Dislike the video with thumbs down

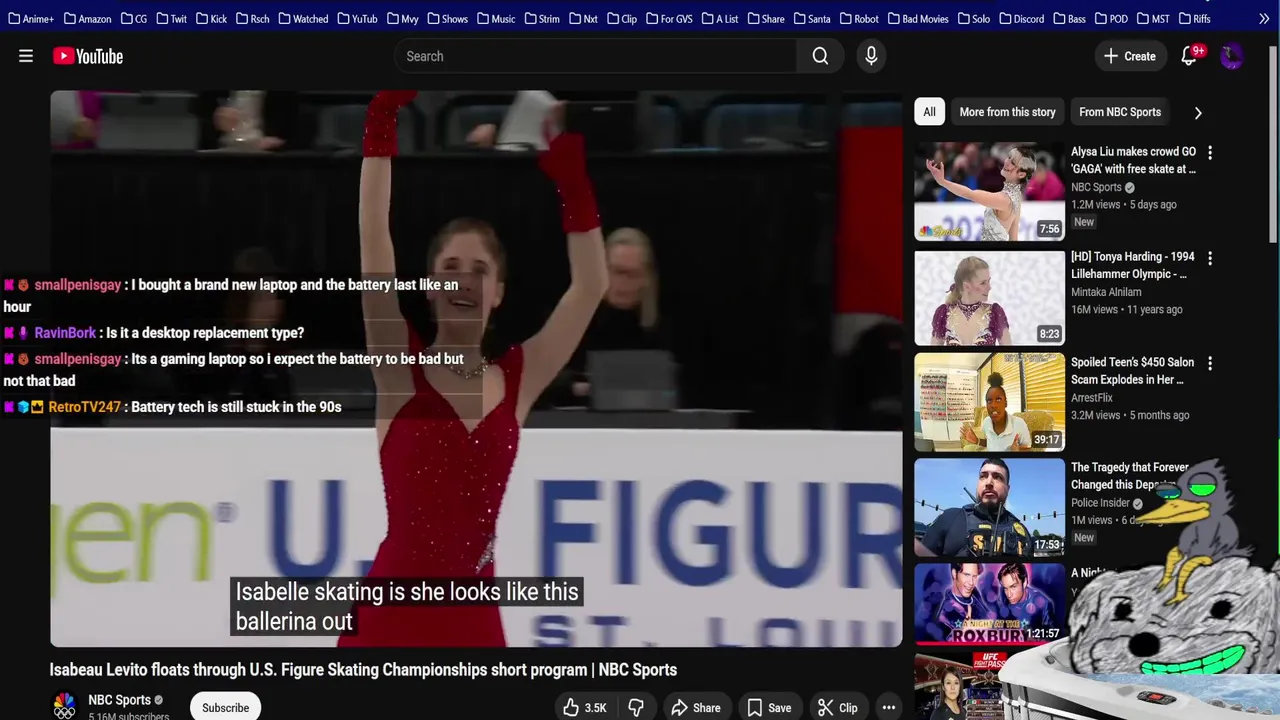(636, 708)
